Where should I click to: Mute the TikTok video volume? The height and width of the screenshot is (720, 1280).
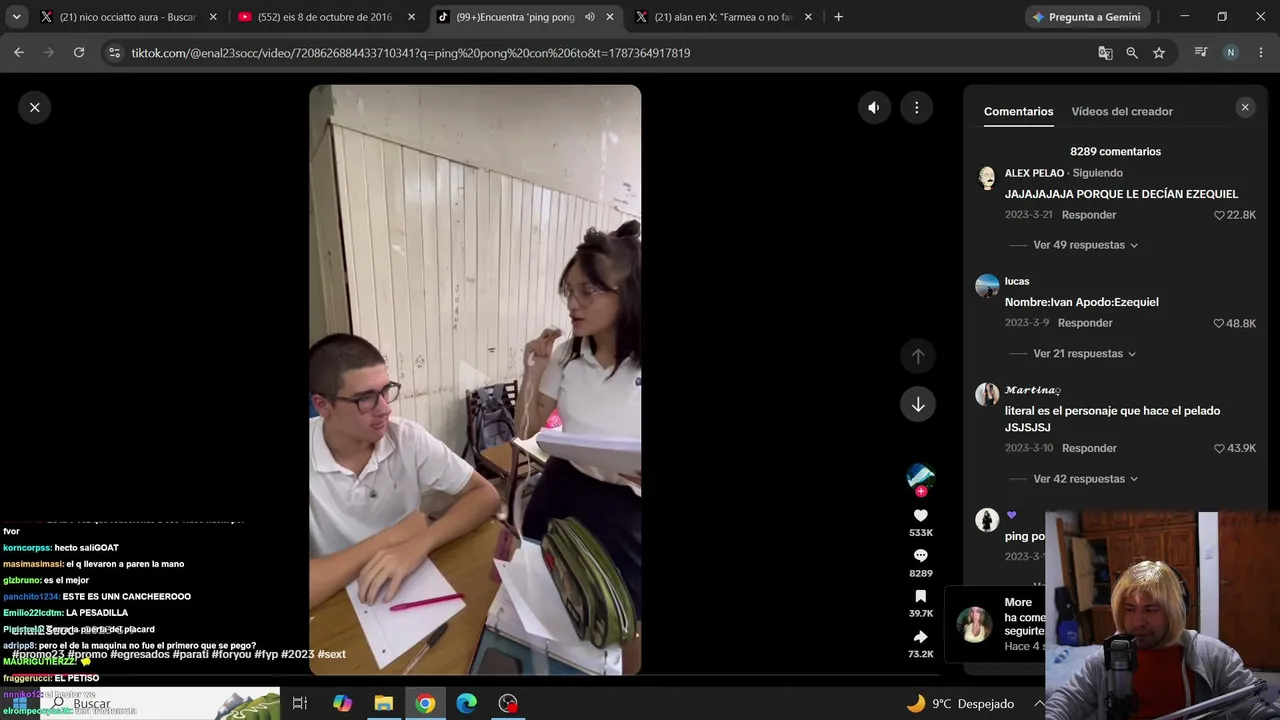pyautogui.click(x=874, y=107)
